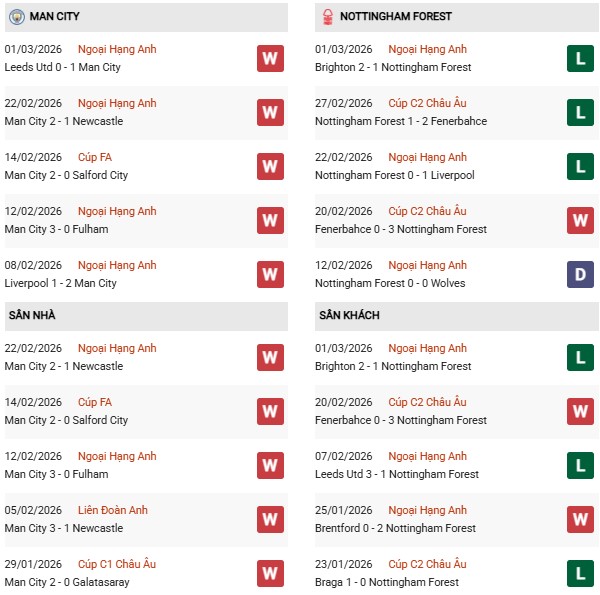Image resolution: width=600 pixels, height=595 pixels.
Task: Click the L badge for Nottingham Forest vs Fenerbahce 1-2
Action: (580, 112)
